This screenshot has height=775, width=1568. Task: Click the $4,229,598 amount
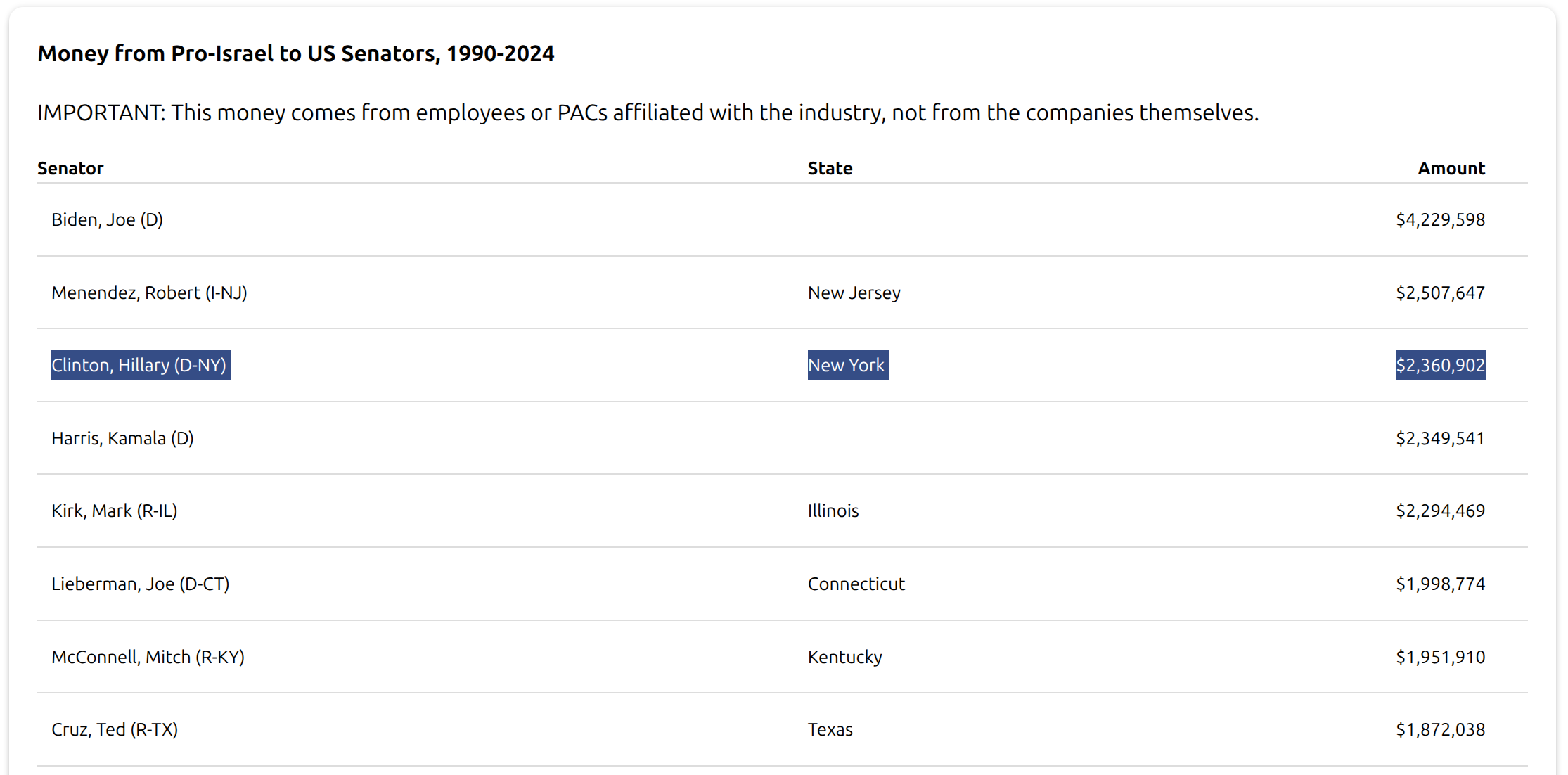coord(1440,219)
